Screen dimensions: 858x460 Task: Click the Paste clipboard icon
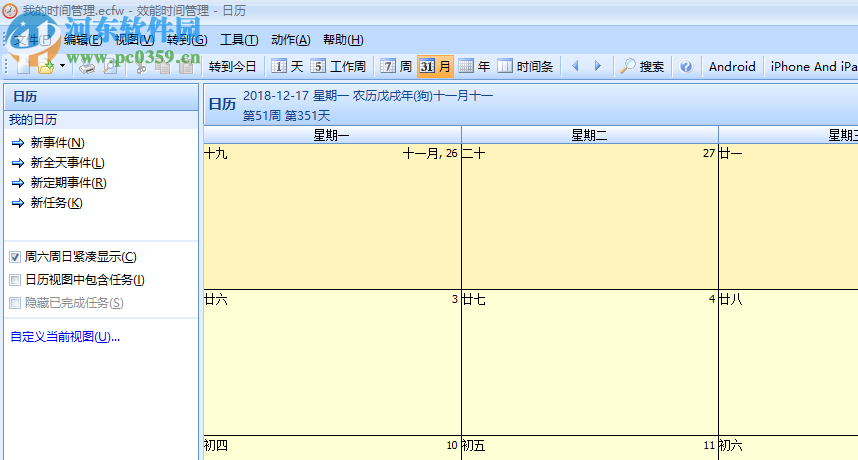pos(186,67)
